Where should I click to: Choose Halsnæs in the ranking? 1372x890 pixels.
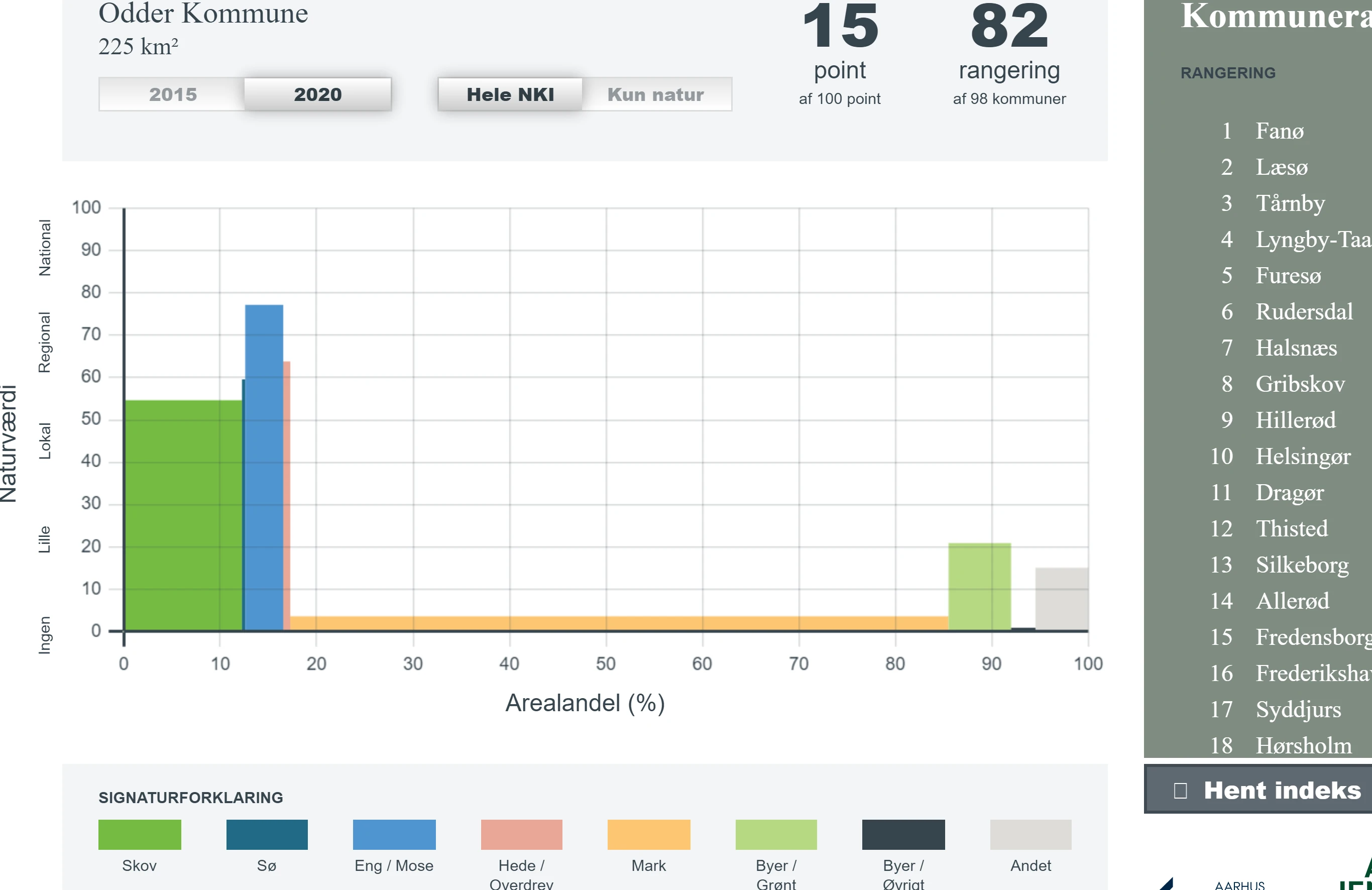pyautogui.click(x=1297, y=348)
